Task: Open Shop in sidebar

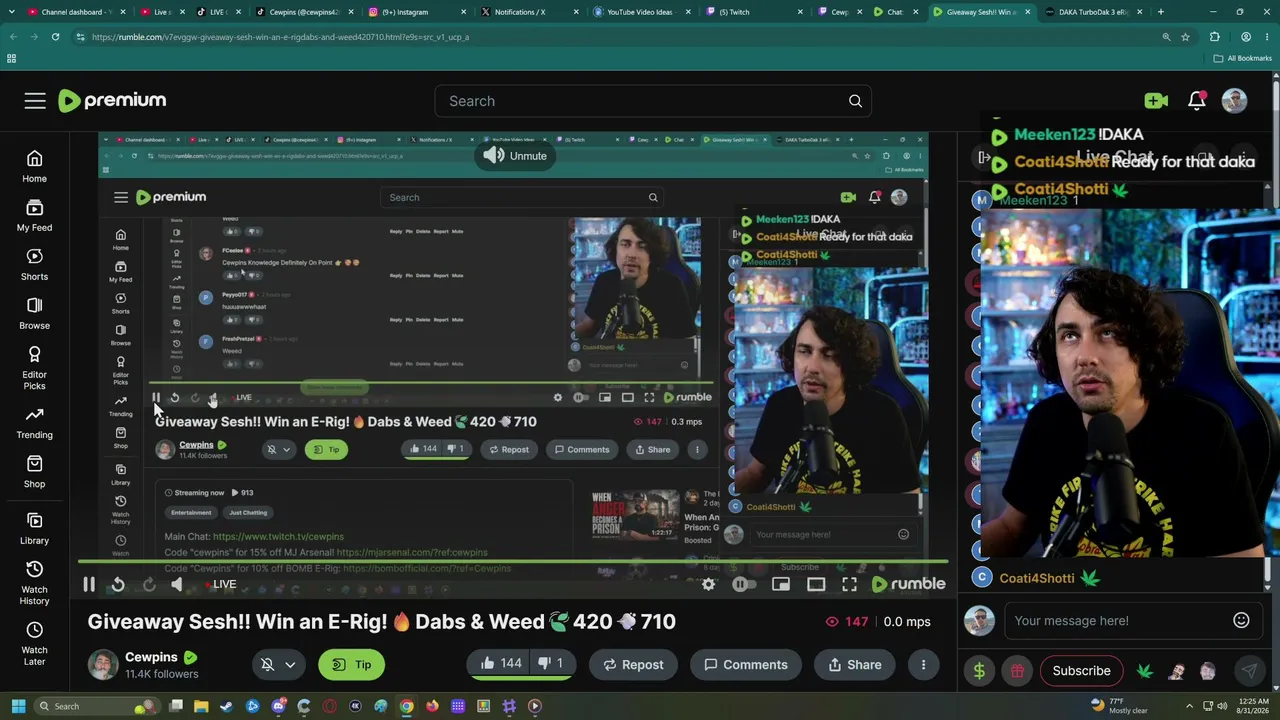Action: coord(34,472)
